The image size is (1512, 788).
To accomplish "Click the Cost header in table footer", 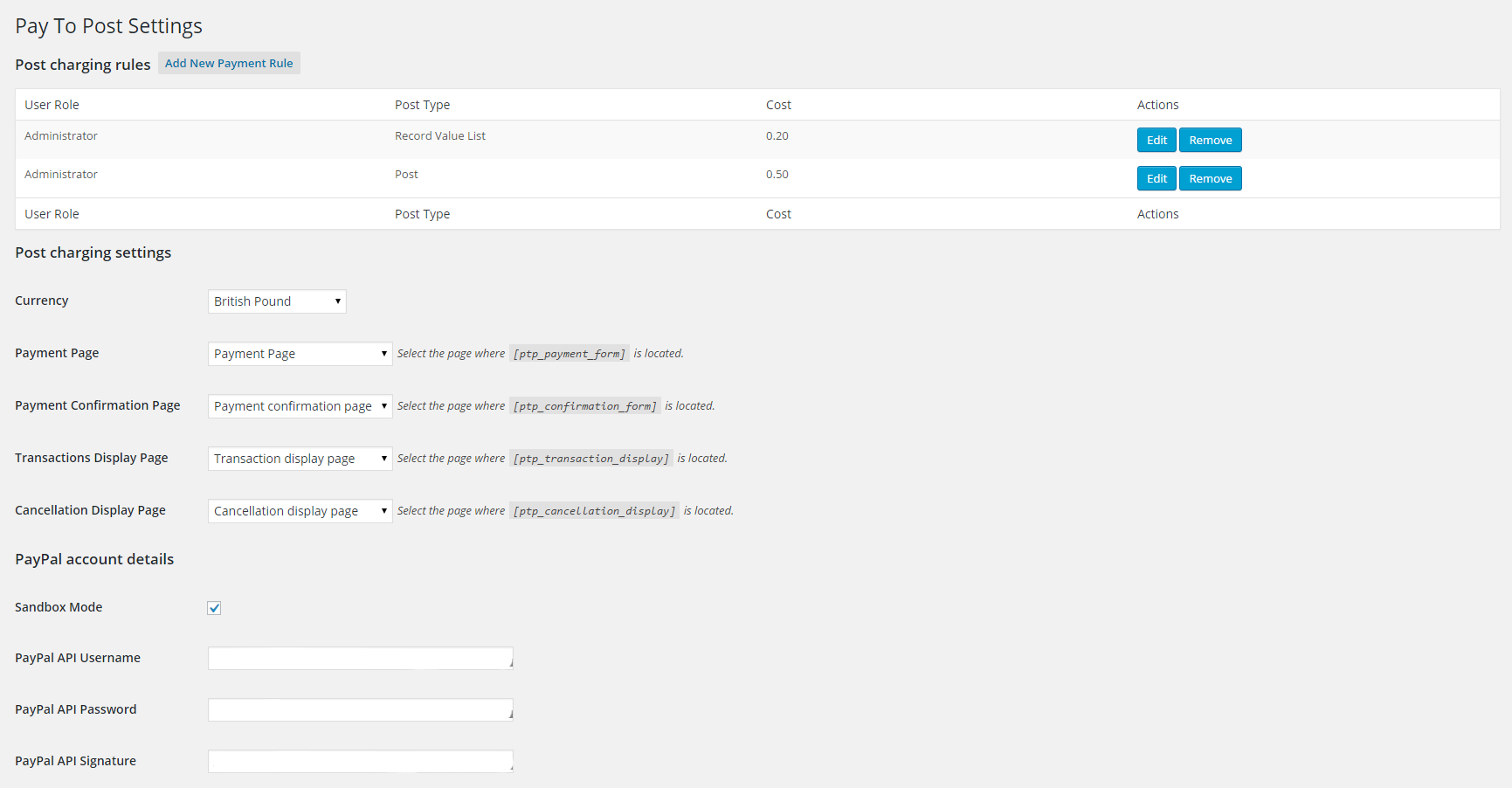I will coord(778,214).
